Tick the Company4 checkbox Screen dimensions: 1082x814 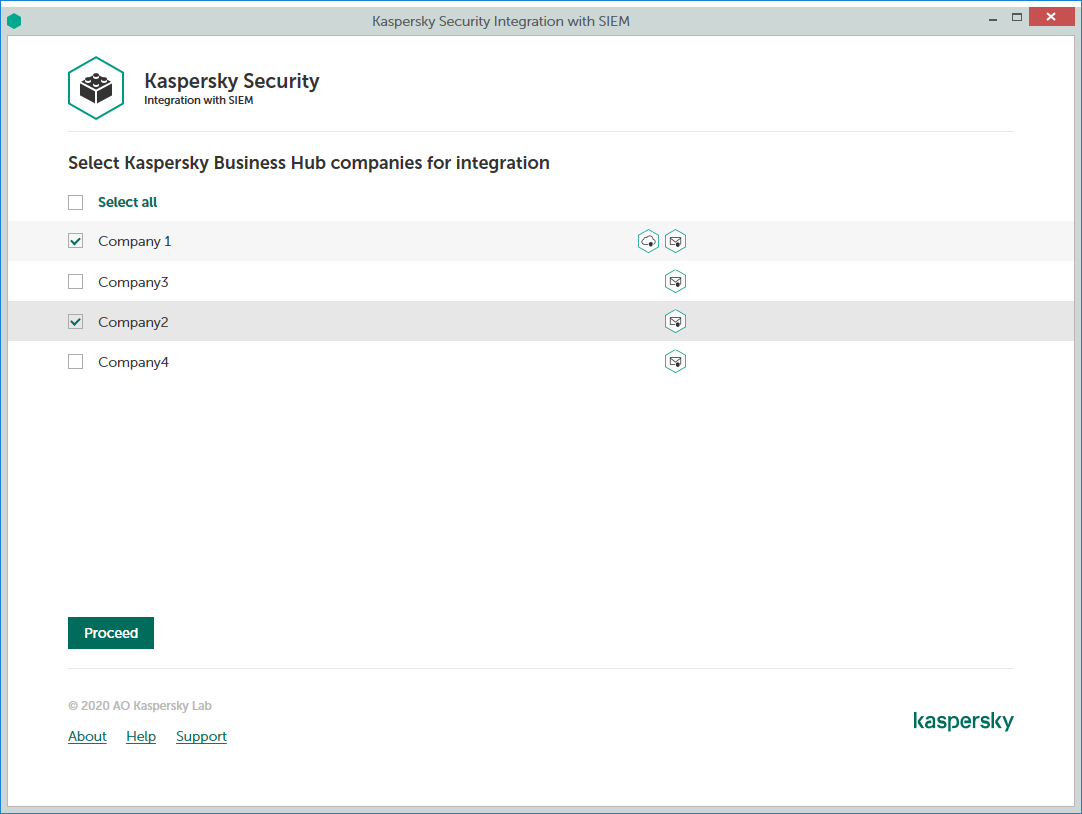[76, 362]
